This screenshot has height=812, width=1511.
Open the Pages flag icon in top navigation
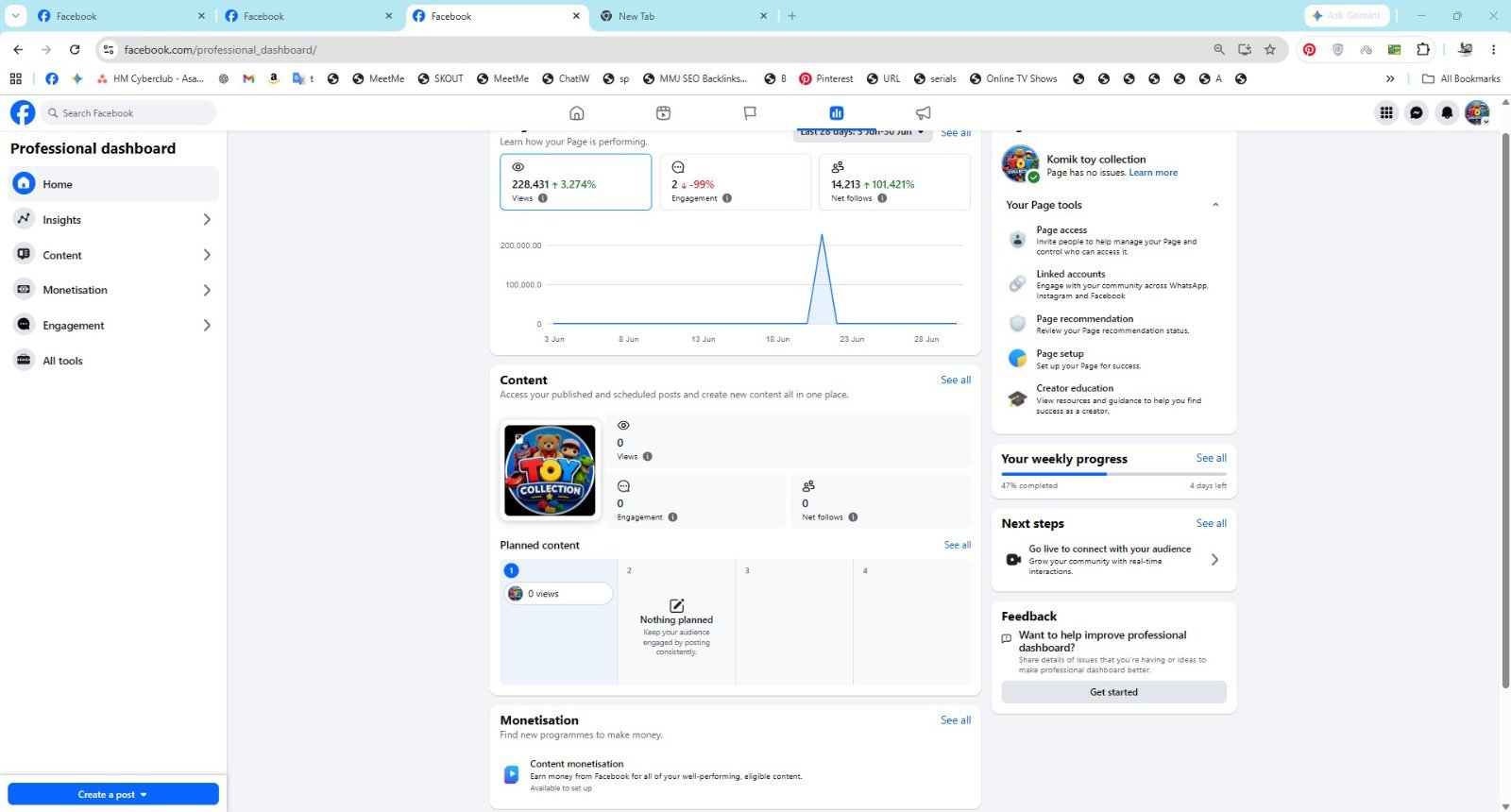point(750,113)
